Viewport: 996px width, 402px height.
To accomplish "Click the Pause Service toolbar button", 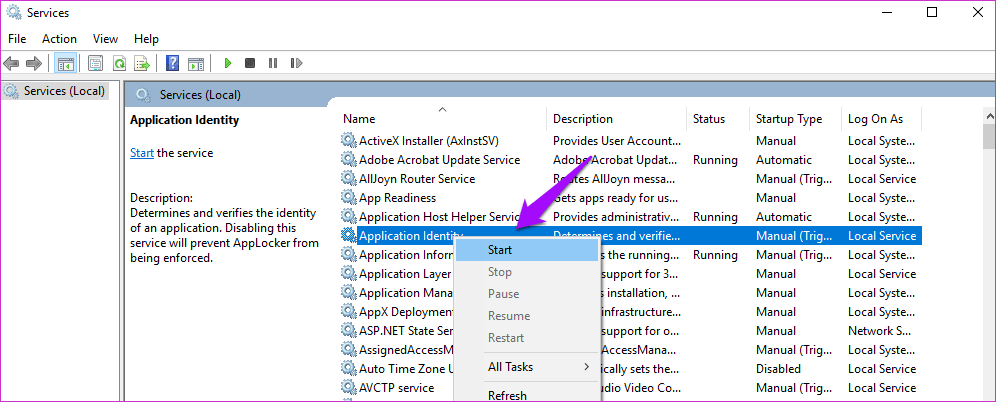I will [x=273, y=64].
